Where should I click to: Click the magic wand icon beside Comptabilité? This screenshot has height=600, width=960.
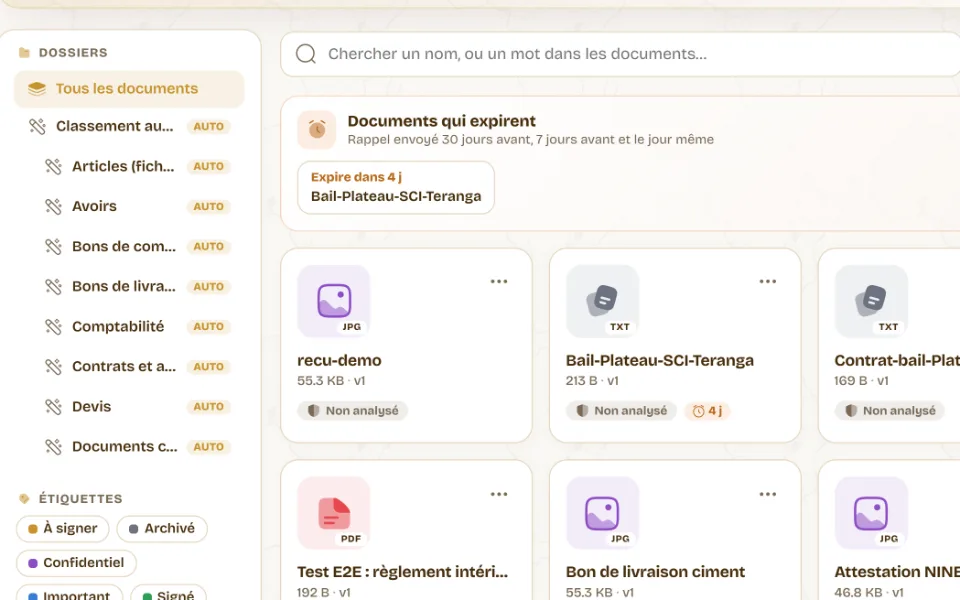point(53,326)
